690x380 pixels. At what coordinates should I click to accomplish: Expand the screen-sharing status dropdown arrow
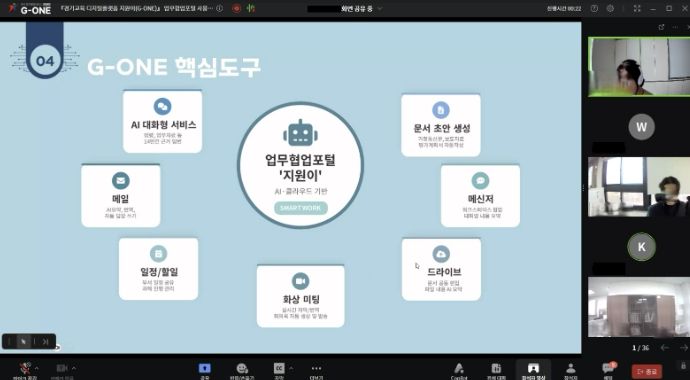pos(380,8)
